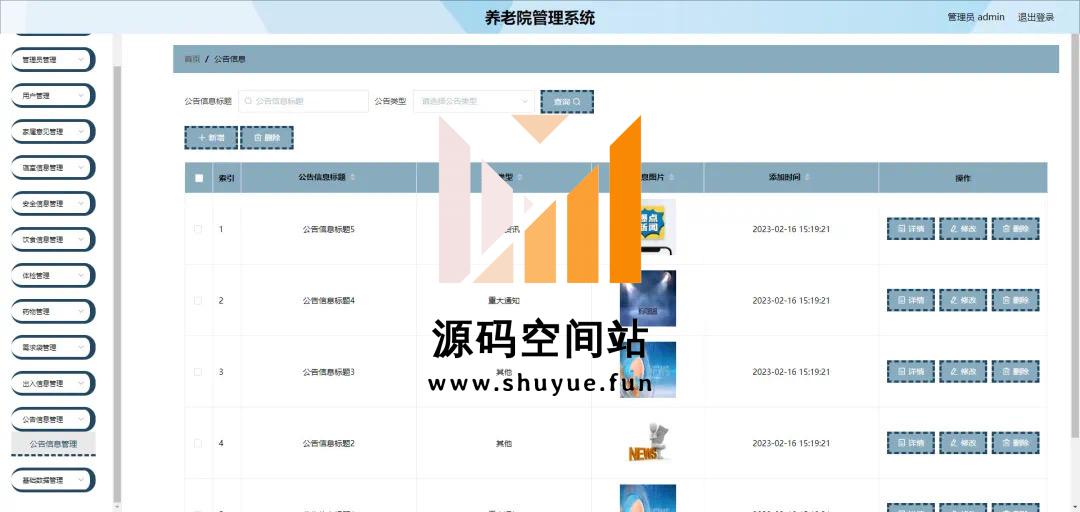Click the 删除 batch delete button above the table

click(x=267, y=138)
